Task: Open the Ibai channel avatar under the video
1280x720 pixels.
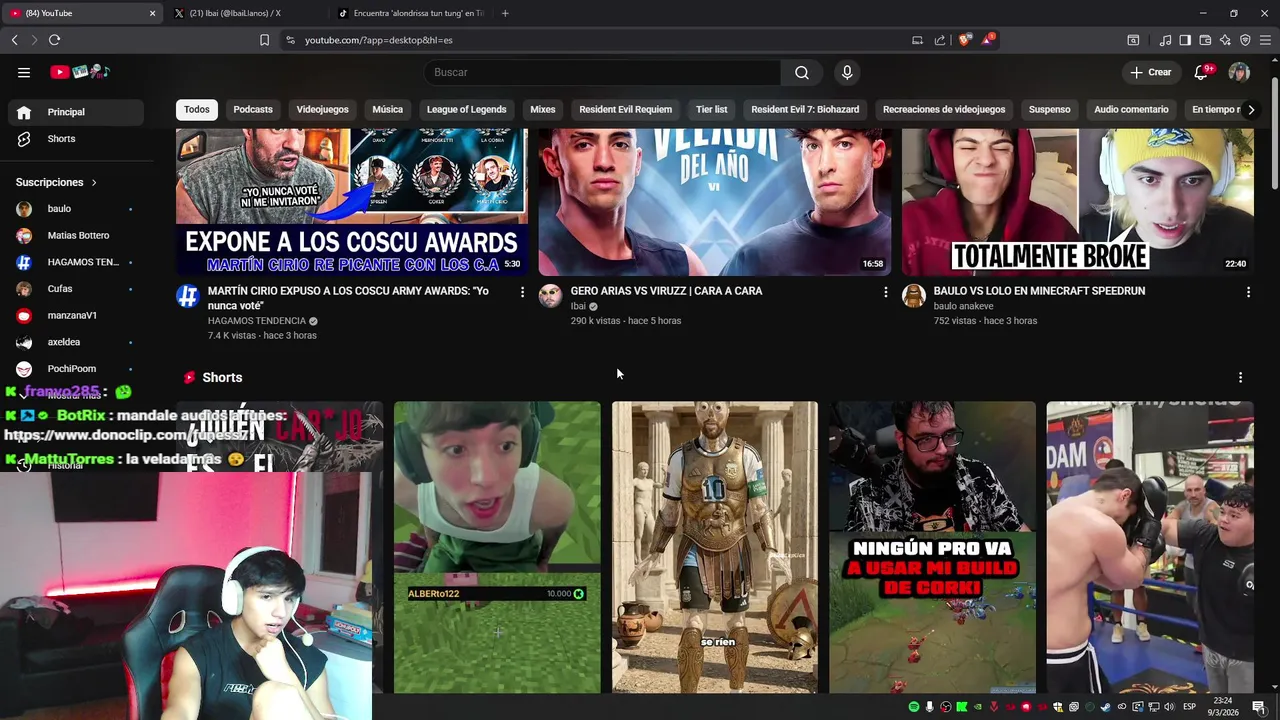Action: [x=551, y=296]
